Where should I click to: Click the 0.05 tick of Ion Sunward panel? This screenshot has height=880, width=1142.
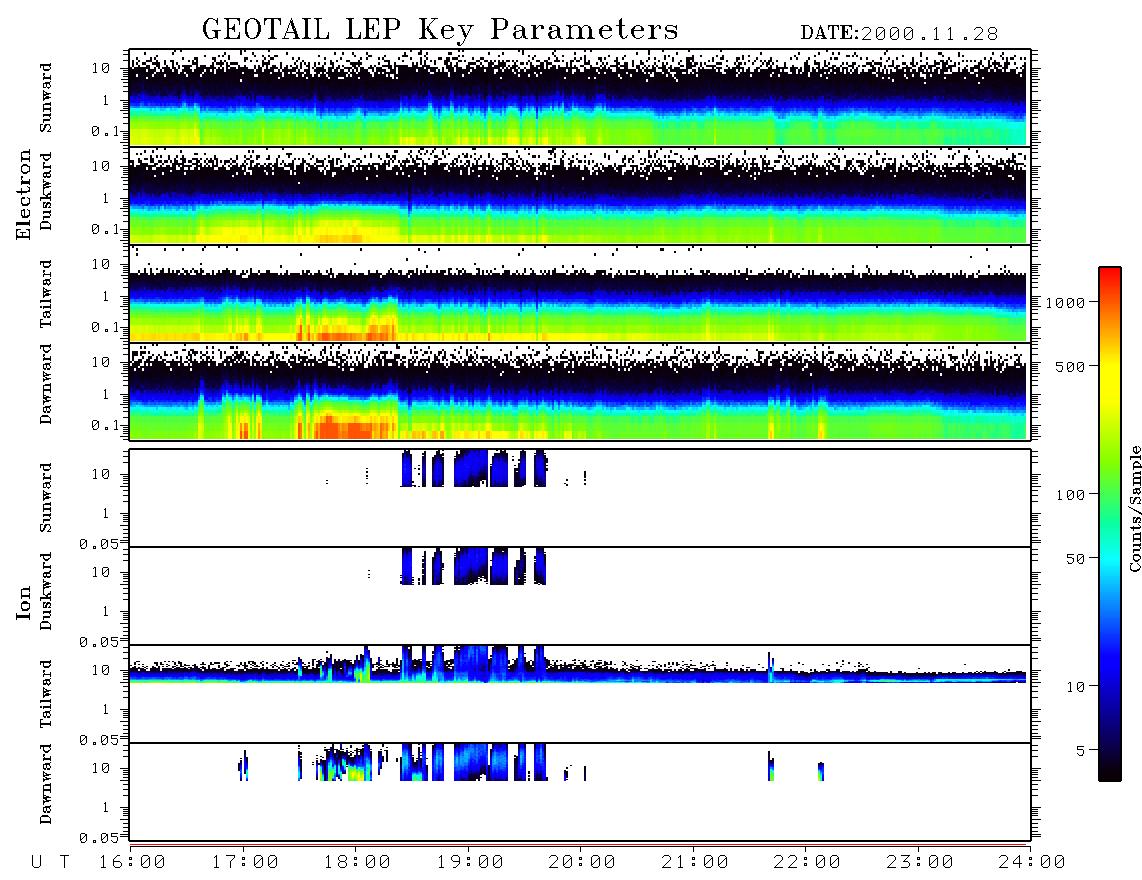99,543
